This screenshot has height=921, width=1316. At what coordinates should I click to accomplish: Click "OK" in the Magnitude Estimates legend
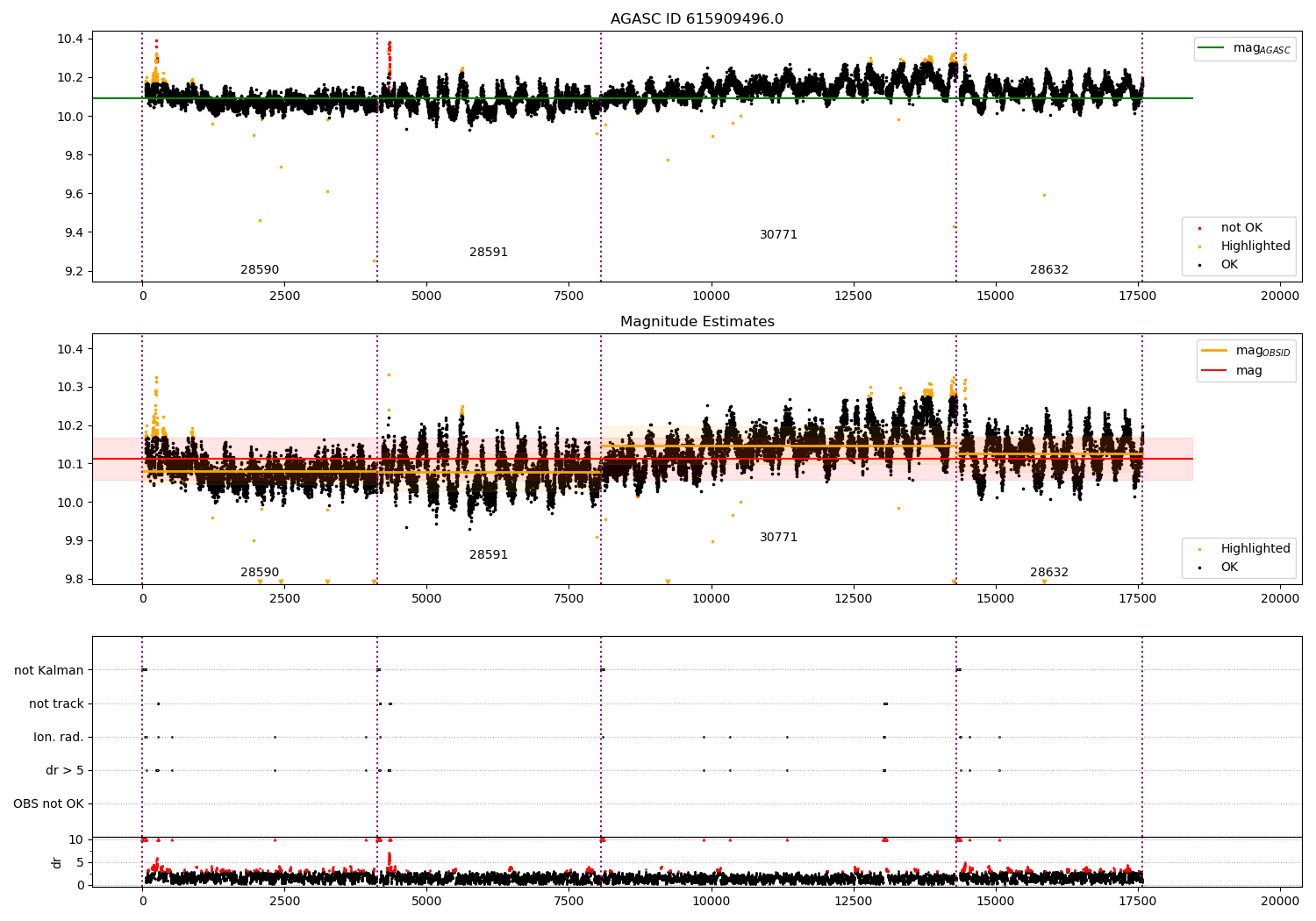[1229, 568]
